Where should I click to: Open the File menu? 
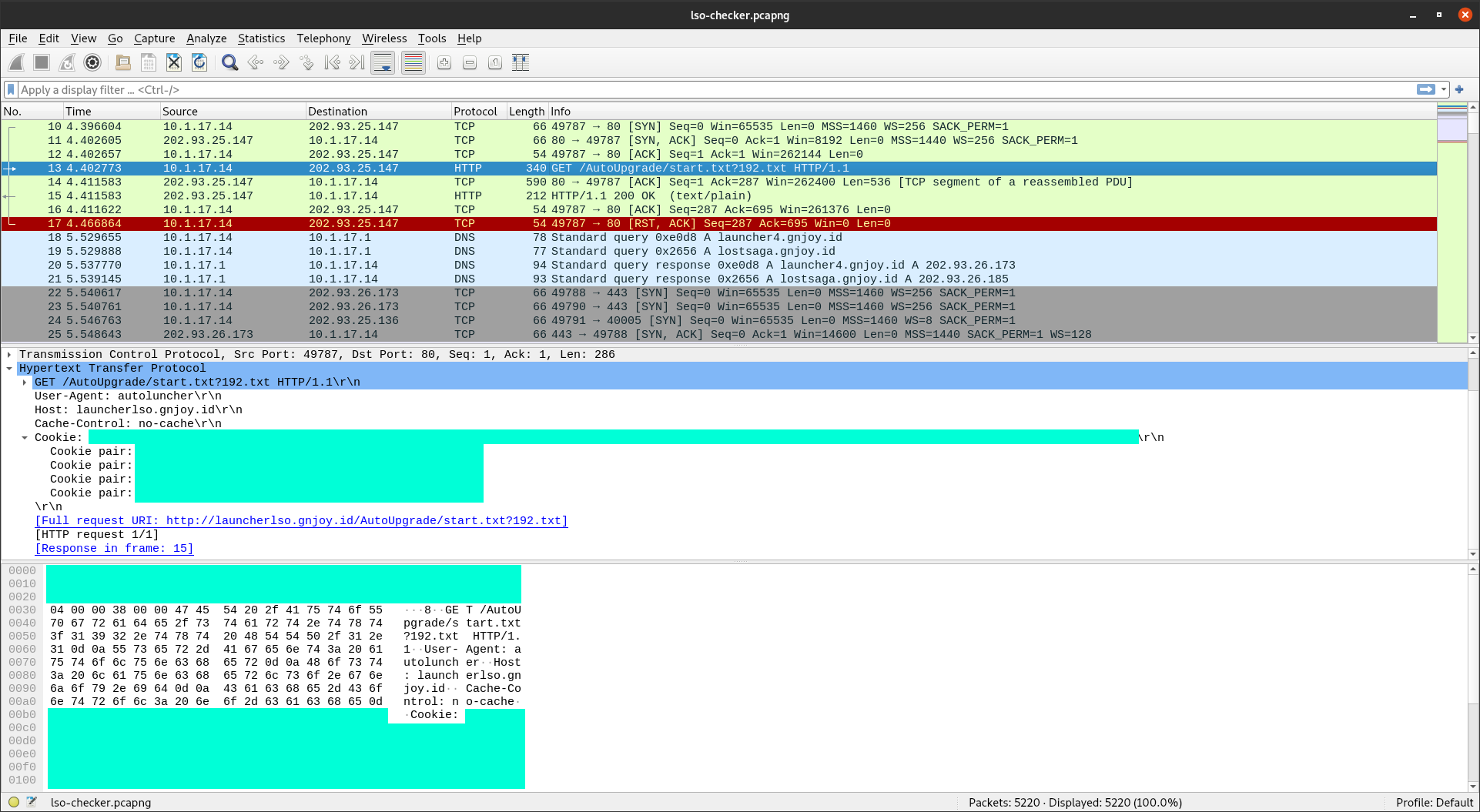click(x=18, y=38)
